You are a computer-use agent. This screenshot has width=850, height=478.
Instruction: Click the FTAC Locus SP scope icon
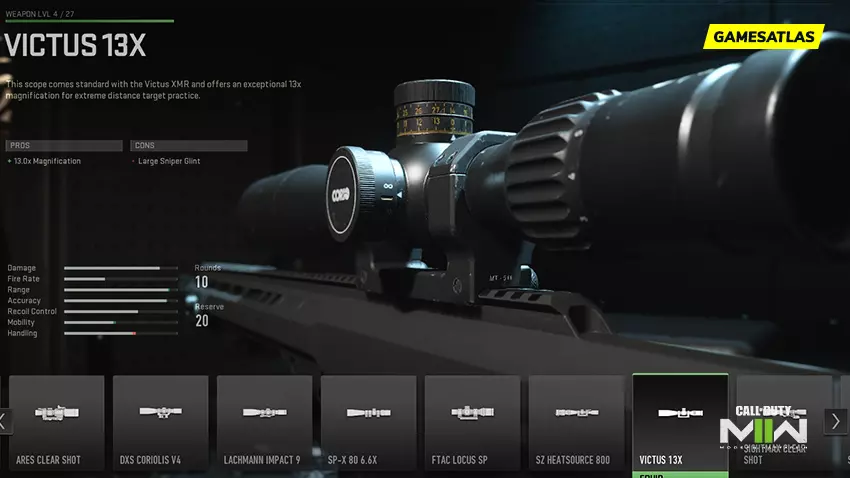[x=473, y=412]
